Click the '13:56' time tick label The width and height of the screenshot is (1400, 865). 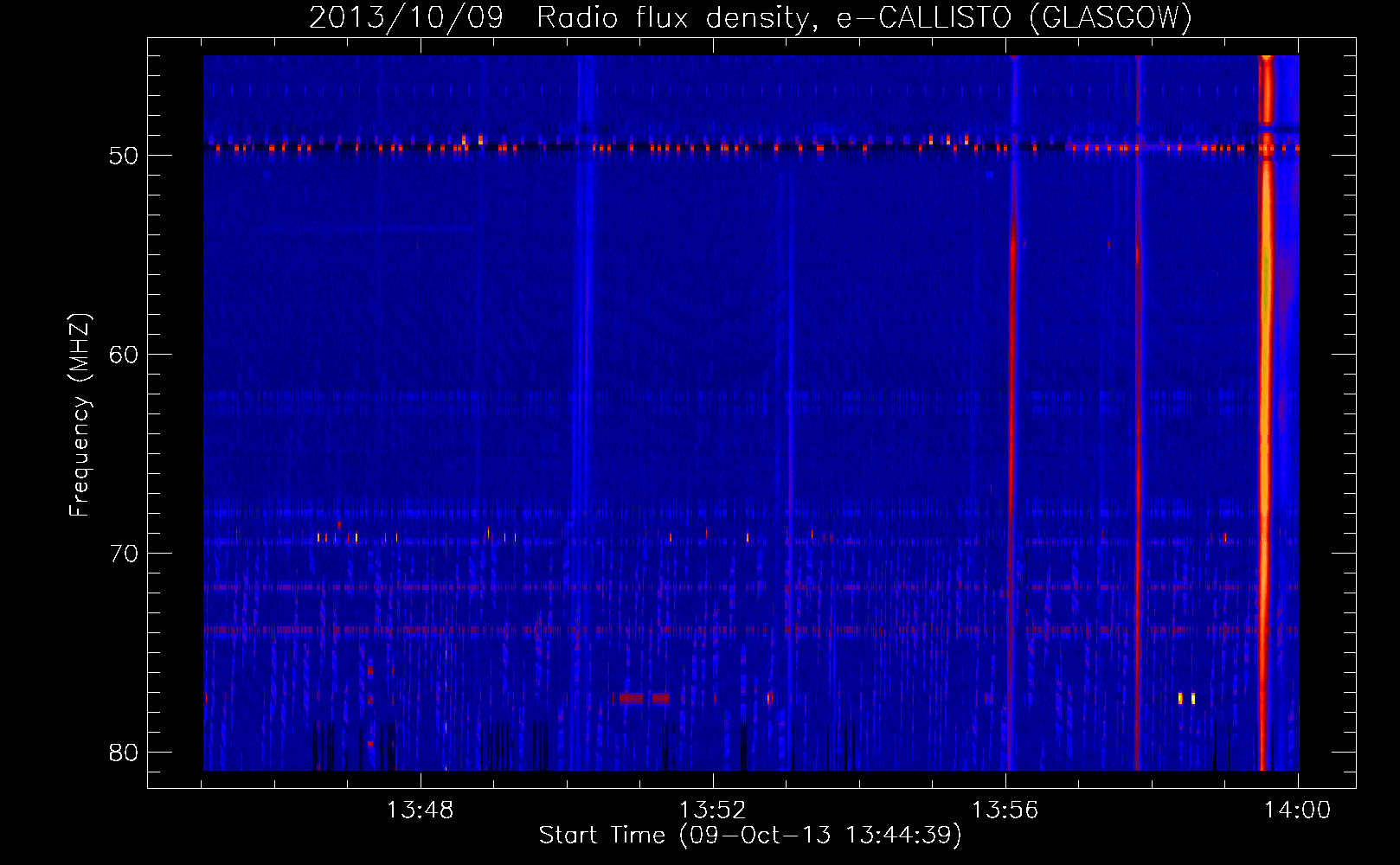pos(1005,811)
